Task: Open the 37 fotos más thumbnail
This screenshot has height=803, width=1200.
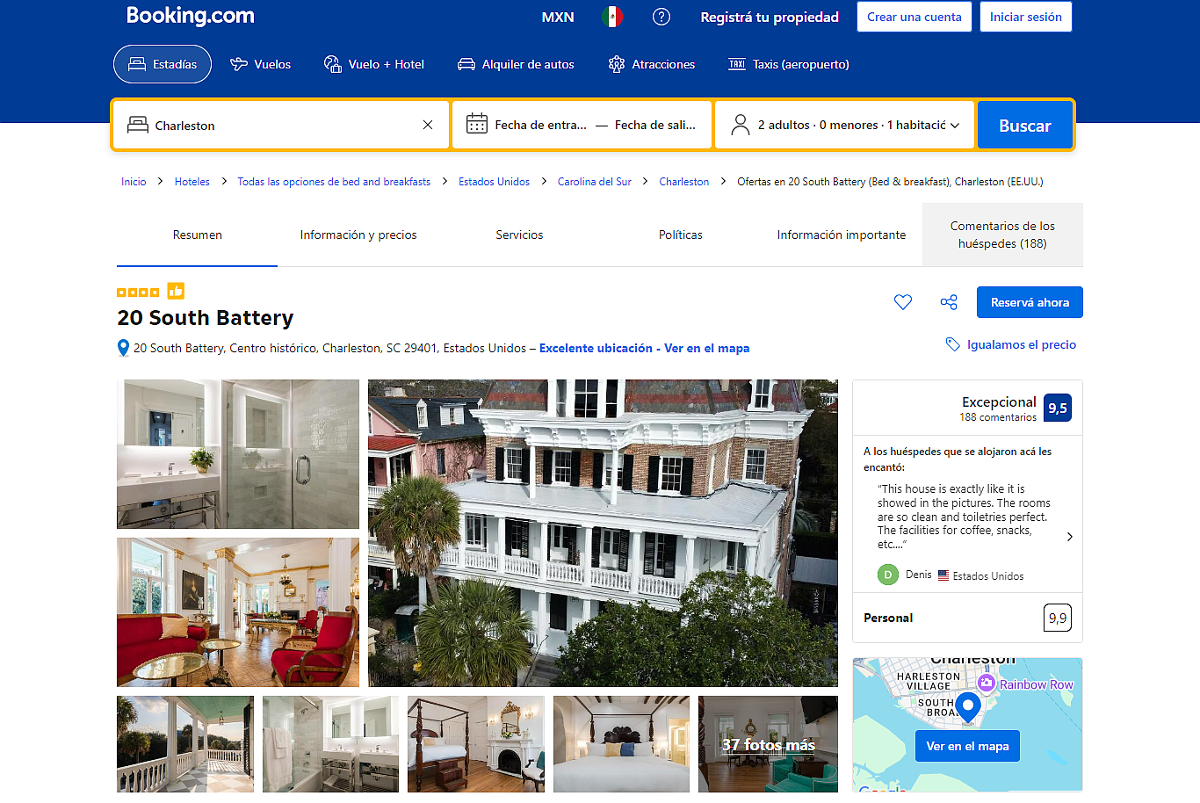Action: [768, 744]
